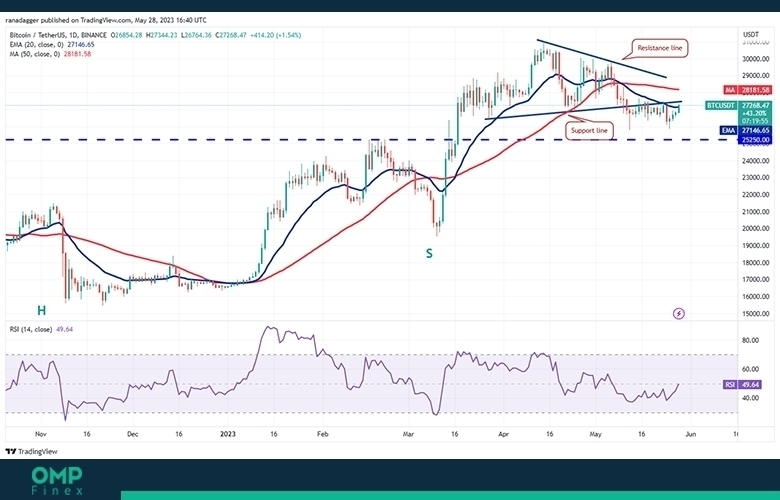Click the MA (50, close, 0) legend
This screenshot has width=780, height=500.
pos(35,54)
